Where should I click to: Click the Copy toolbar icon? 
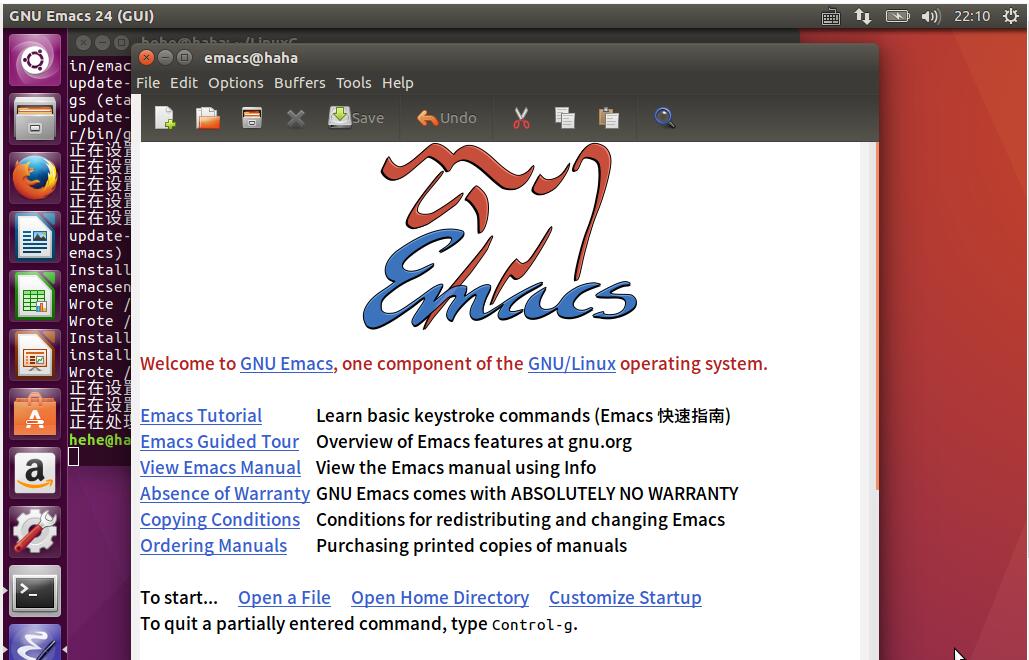564,118
